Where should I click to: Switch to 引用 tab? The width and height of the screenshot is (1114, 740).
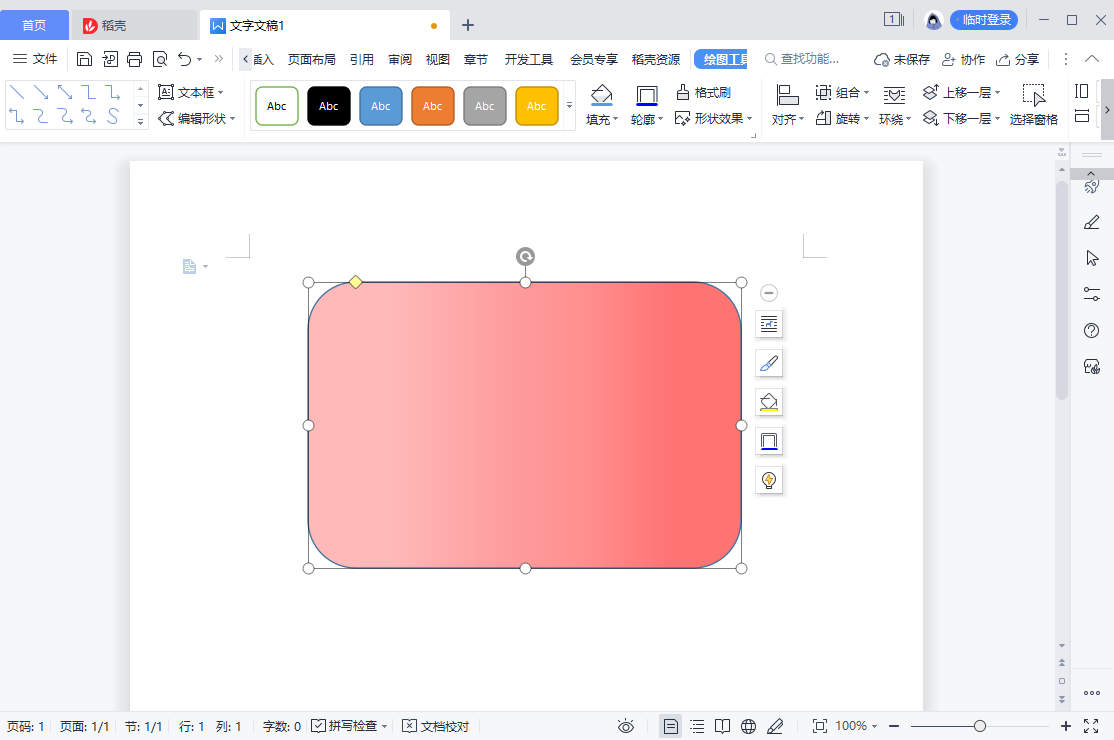(x=362, y=60)
